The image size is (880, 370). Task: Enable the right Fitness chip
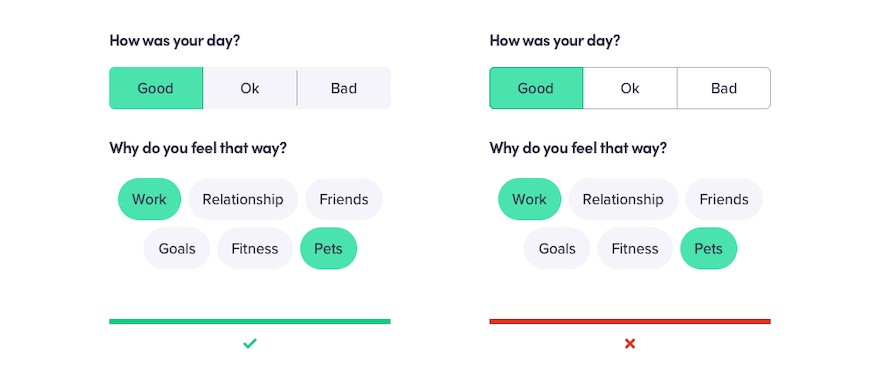click(635, 249)
